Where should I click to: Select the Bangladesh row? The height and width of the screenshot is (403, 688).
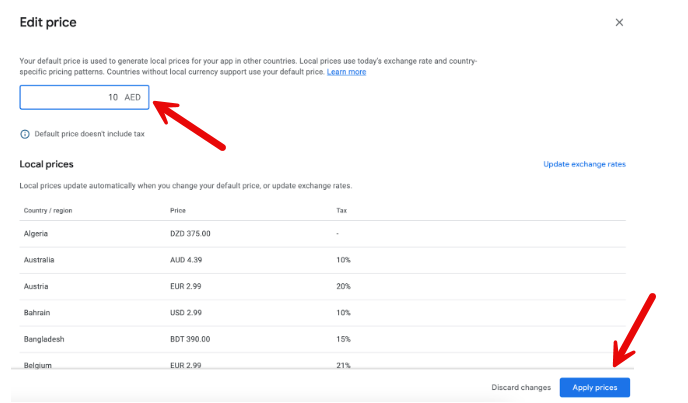point(322,339)
